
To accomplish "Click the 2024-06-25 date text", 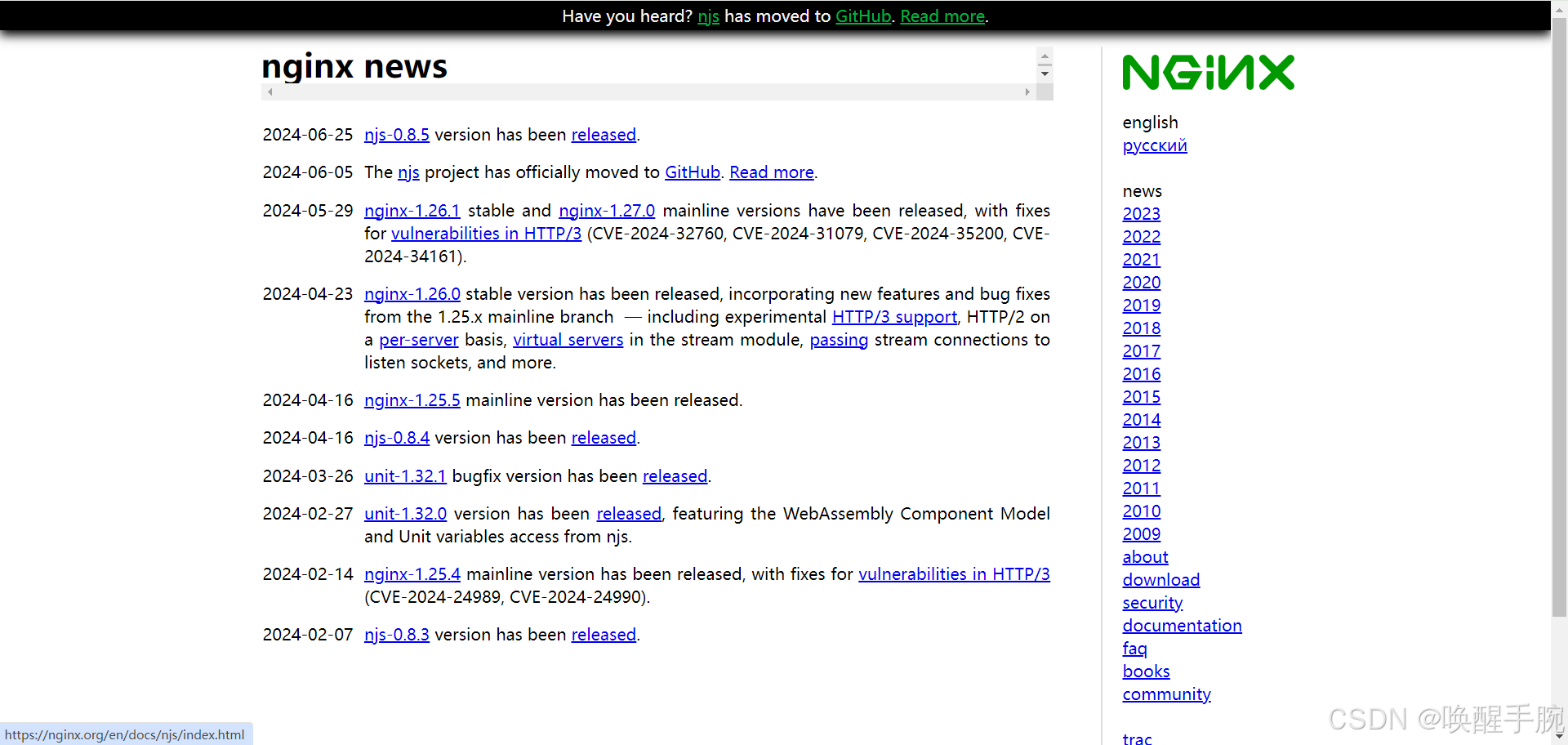I will (308, 135).
